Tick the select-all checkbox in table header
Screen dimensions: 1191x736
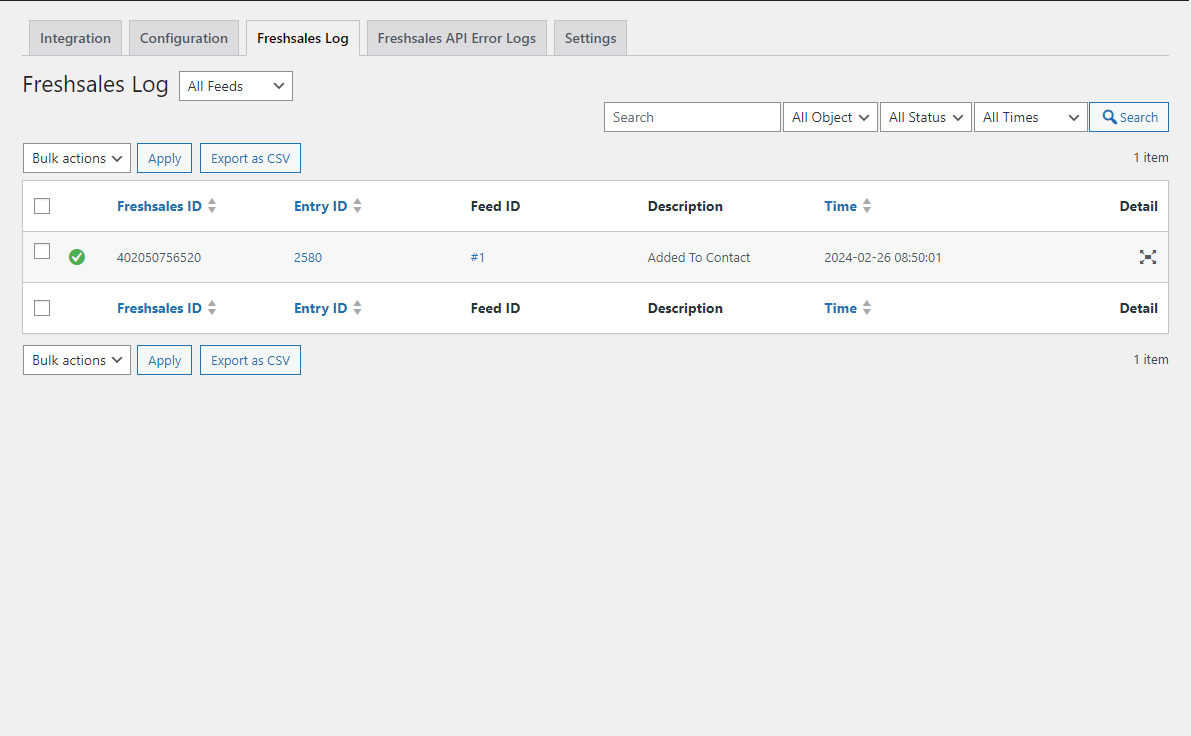click(x=42, y=206)
